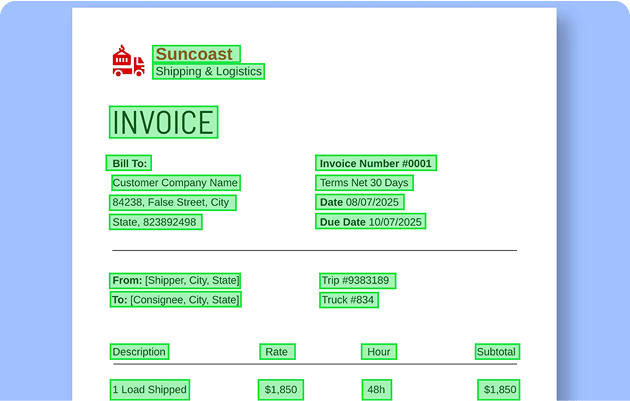Select the $1,850 value under Rate
Image resolution: width=630 pixels, height=401 pixels.
[280, 389]
